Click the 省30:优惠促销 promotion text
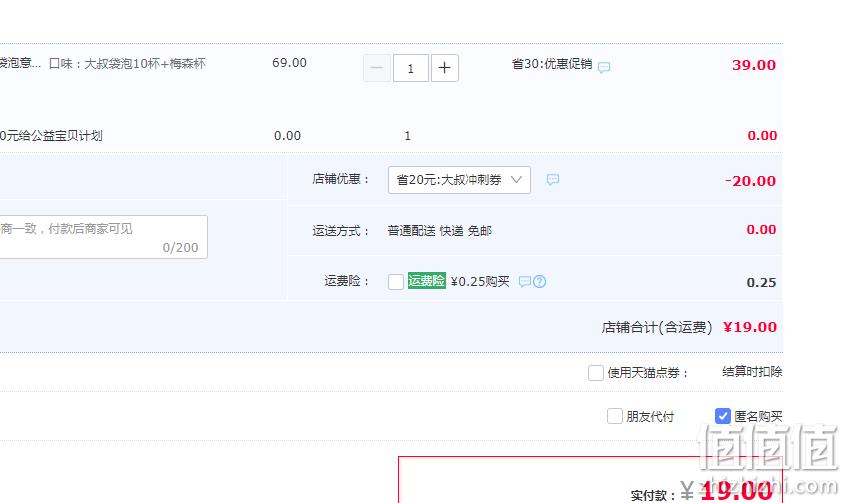The width and height of the screenshot is (847, 503). 552,64
